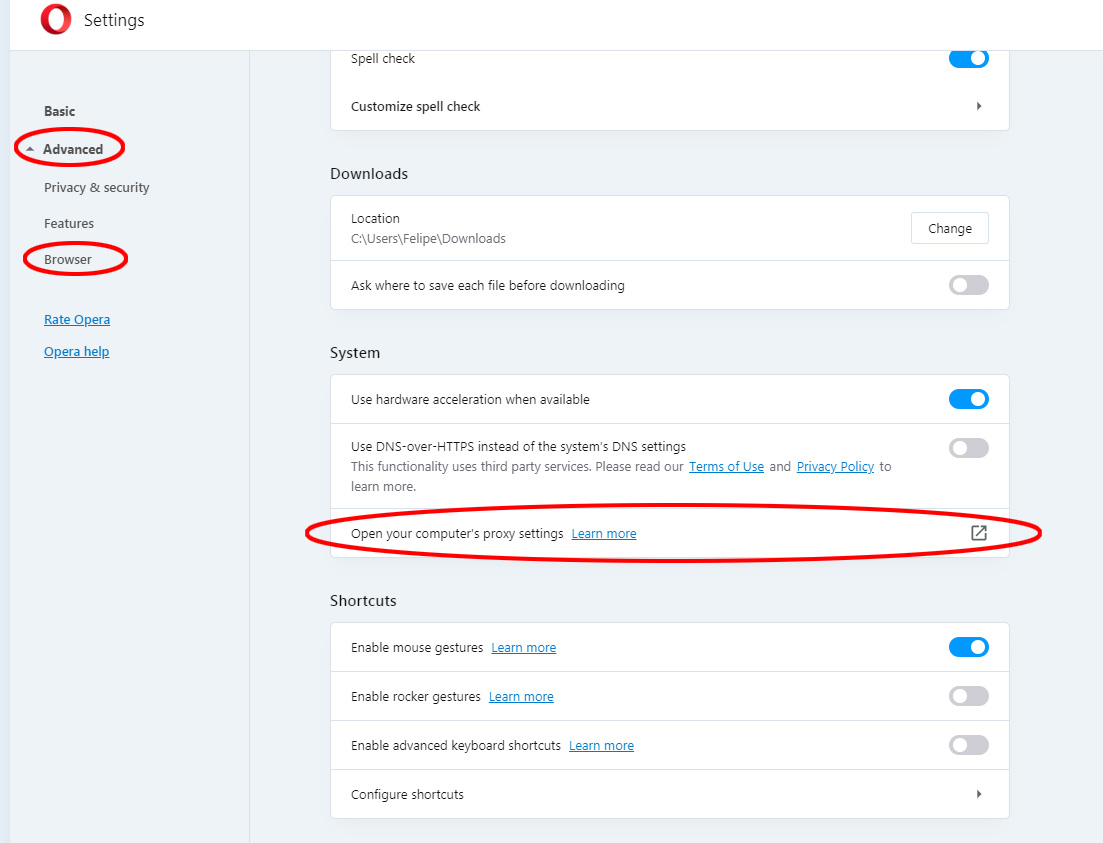The width and height of the screenshot is (1103, 843).
Task: Open the Rate Opera link
Action: pos(77,319)
